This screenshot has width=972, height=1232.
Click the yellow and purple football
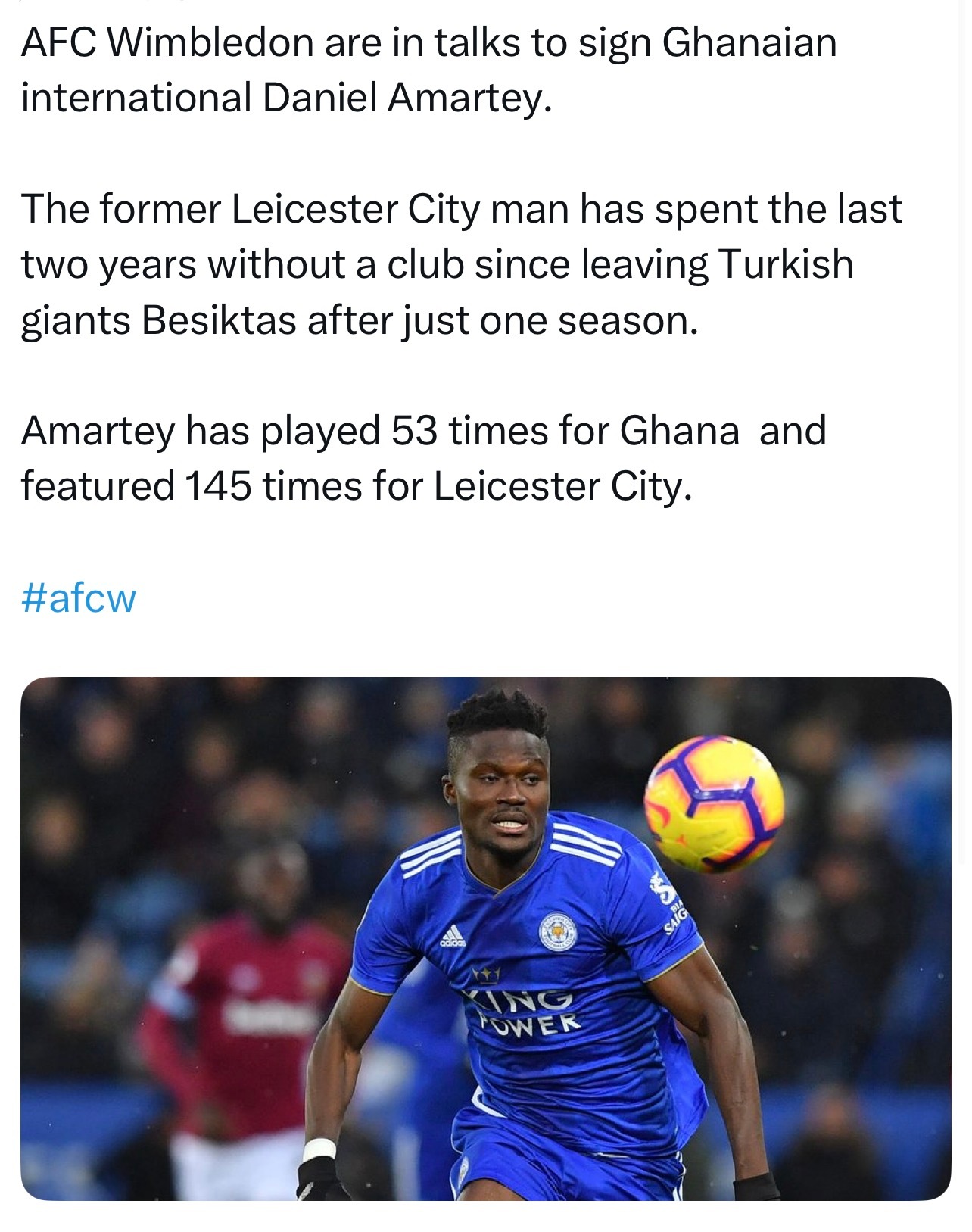713,801
